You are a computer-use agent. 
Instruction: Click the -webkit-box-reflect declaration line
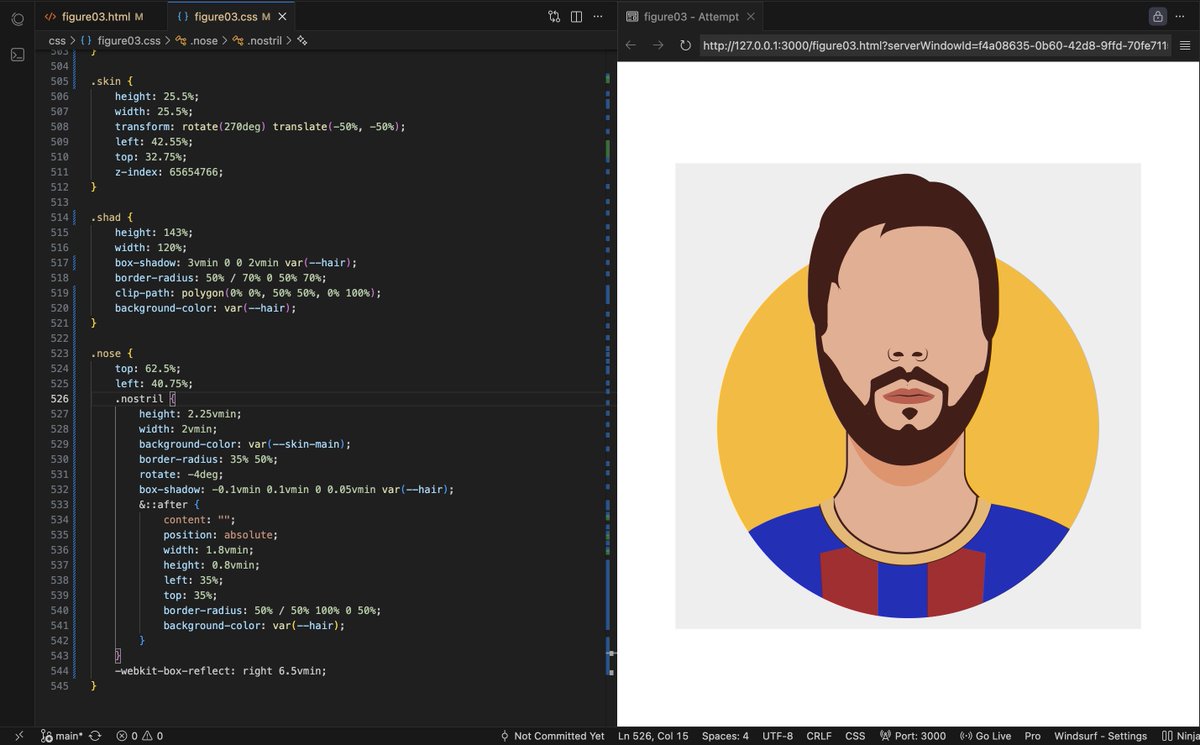coord(221,671)
